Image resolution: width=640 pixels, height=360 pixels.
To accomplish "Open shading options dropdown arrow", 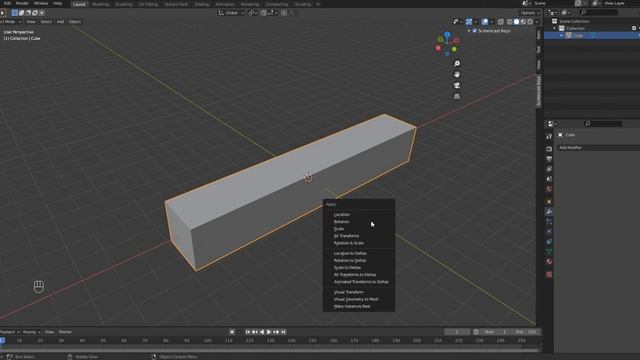I will pyautogui.click(x=537, y=22).
